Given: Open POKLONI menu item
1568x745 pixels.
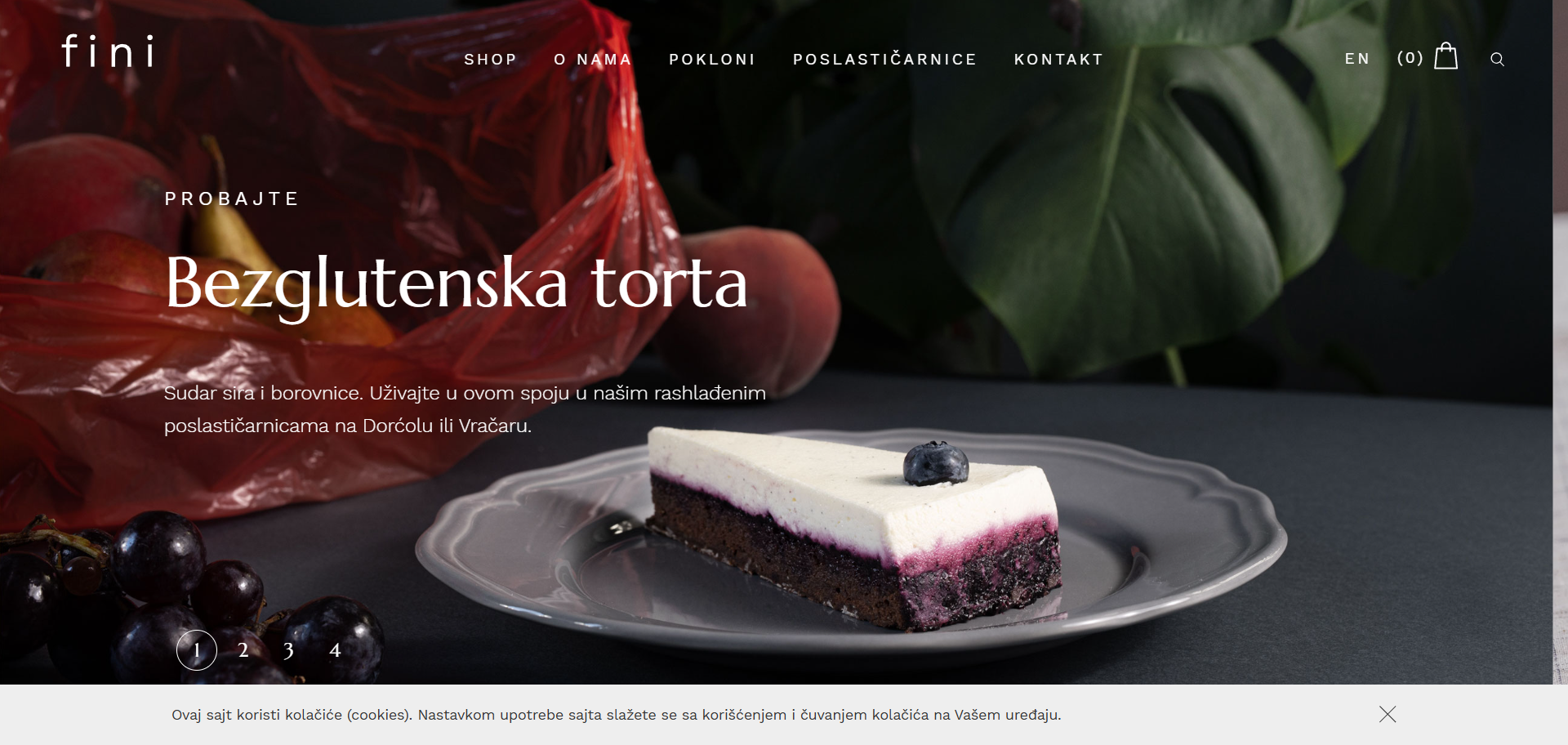Looking at the screenshot, I should [x=712, y=60].
